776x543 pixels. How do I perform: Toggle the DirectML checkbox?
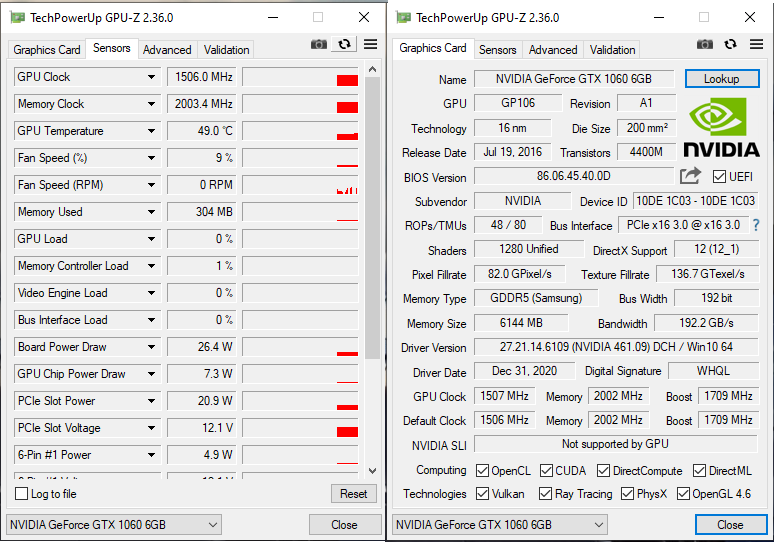pyautogui.click(x=699, y=470)
